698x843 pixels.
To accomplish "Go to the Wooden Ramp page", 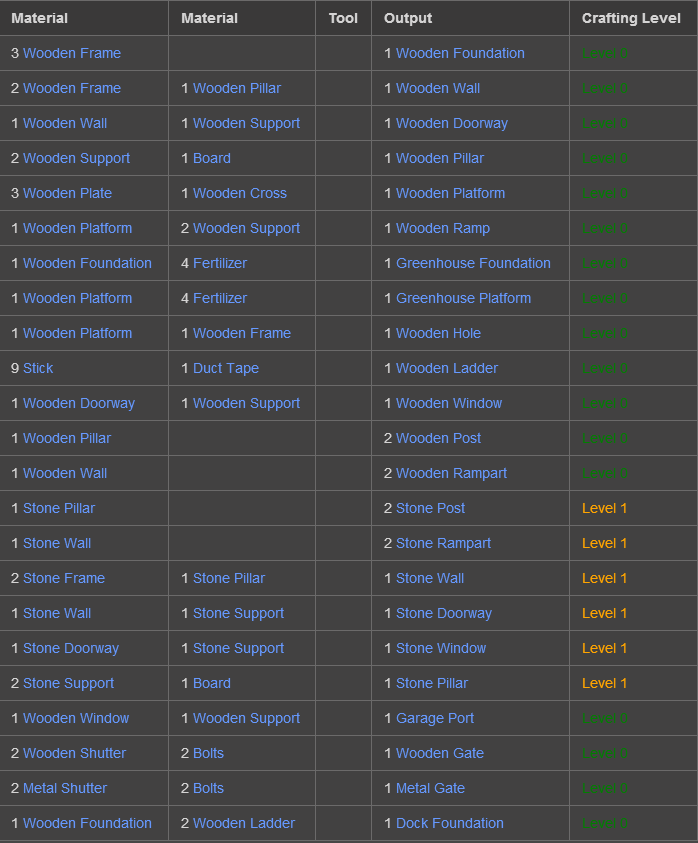I will [443, 228].
